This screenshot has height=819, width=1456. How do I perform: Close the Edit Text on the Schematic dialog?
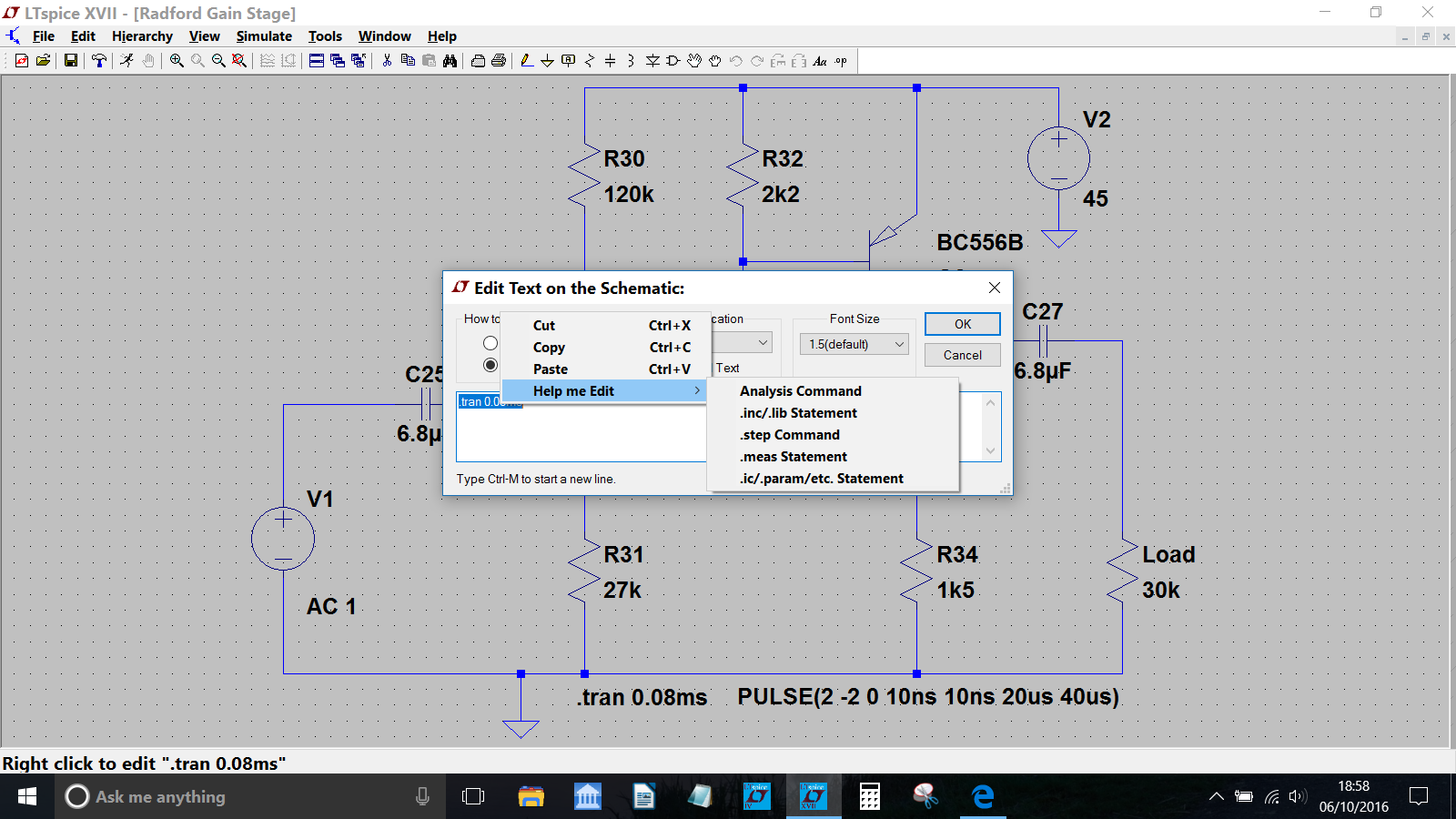(x=995, y=288)
